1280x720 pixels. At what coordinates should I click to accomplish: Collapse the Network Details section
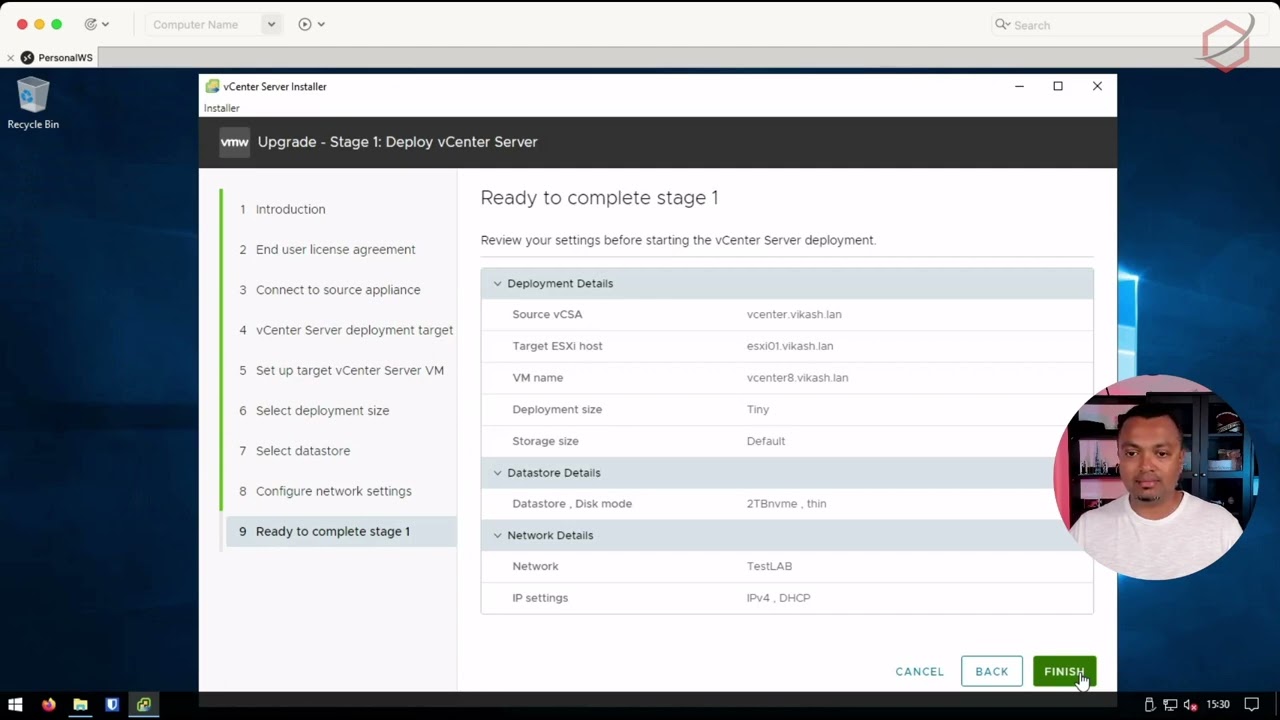[497, 536]
